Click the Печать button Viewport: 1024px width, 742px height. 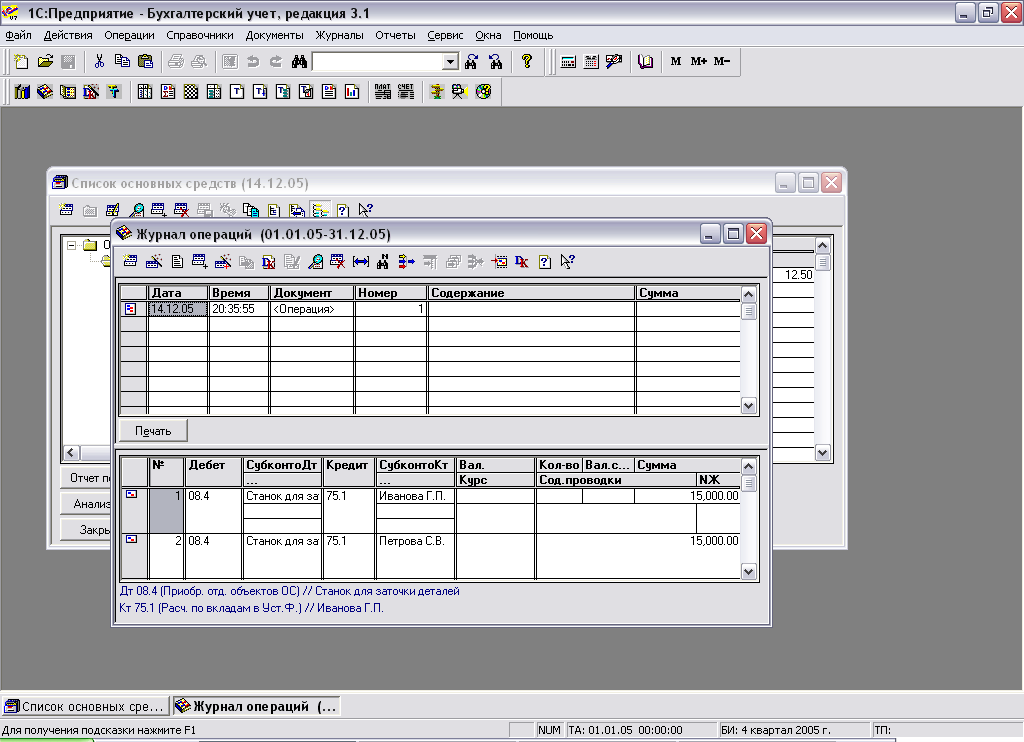point(153,431)
